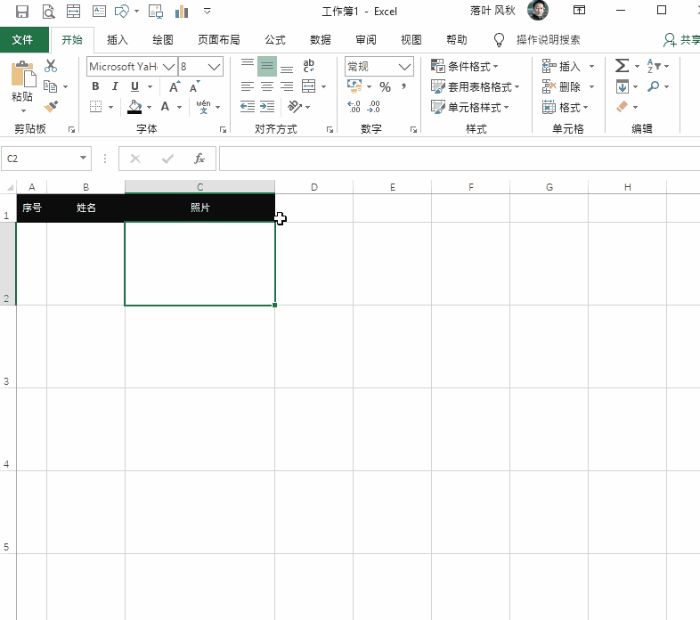This screenshot has width=700, height=620.
Task: Click the font color A button
Action: [165, 107]
